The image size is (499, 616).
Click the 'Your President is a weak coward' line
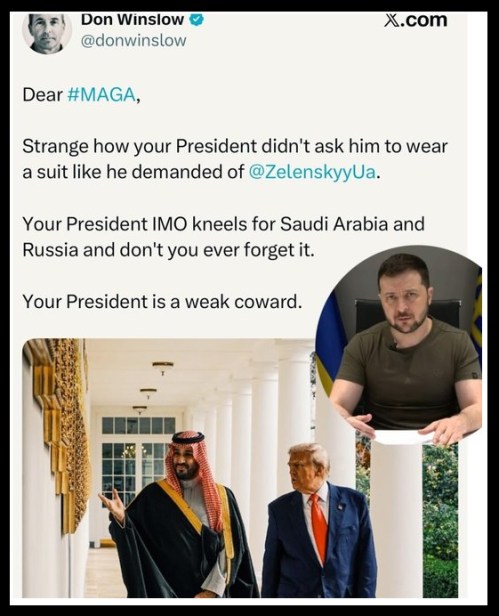[162, 302]
